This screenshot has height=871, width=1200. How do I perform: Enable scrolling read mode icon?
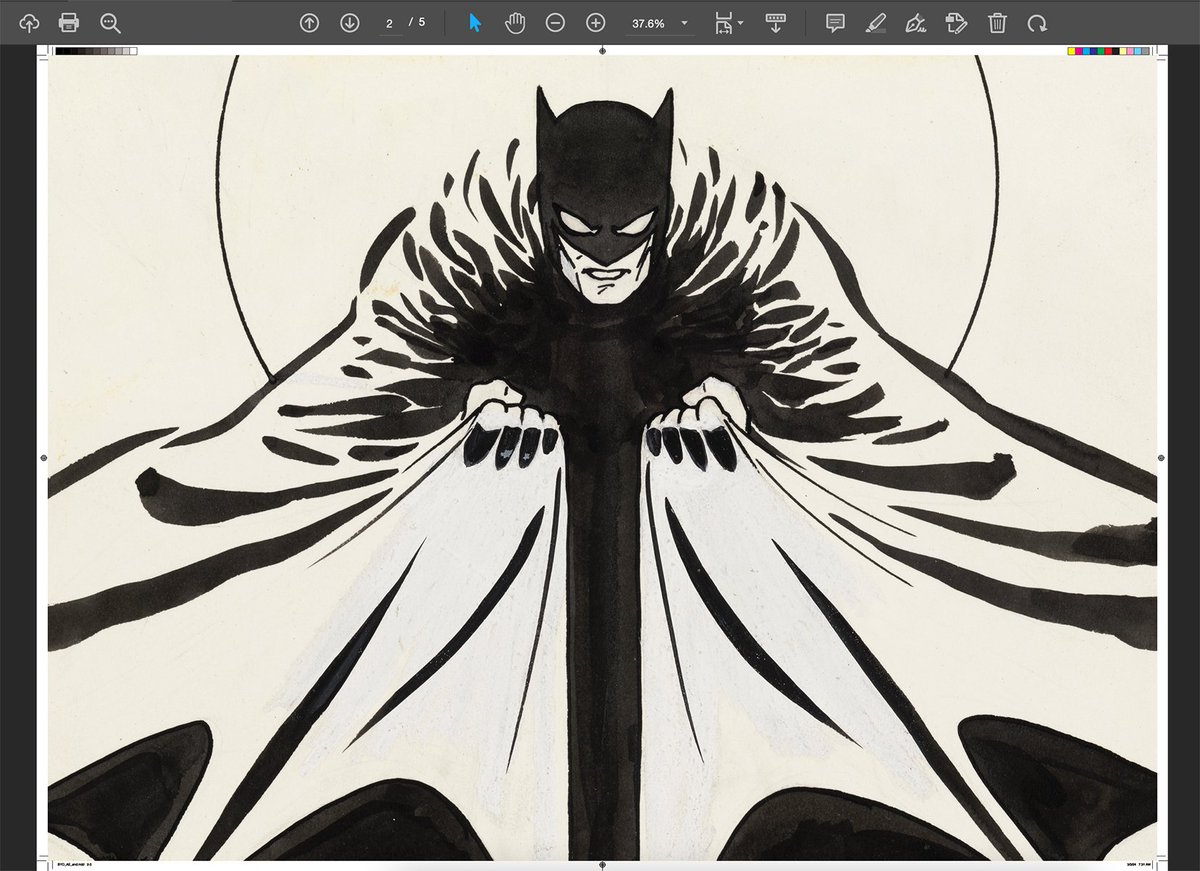(775, 22)
